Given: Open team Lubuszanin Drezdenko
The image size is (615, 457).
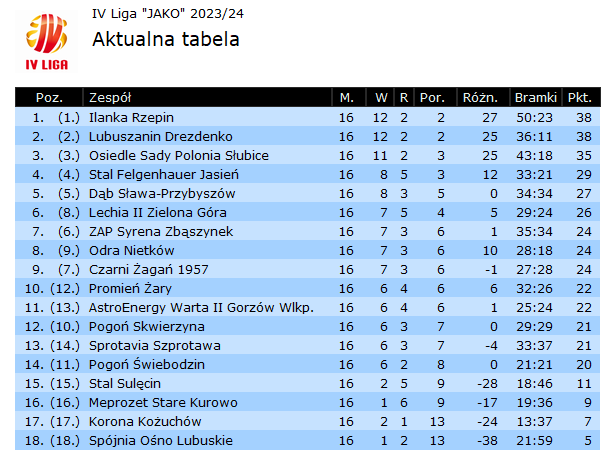Looking at the screenshot, I should (x=160, y=136).
